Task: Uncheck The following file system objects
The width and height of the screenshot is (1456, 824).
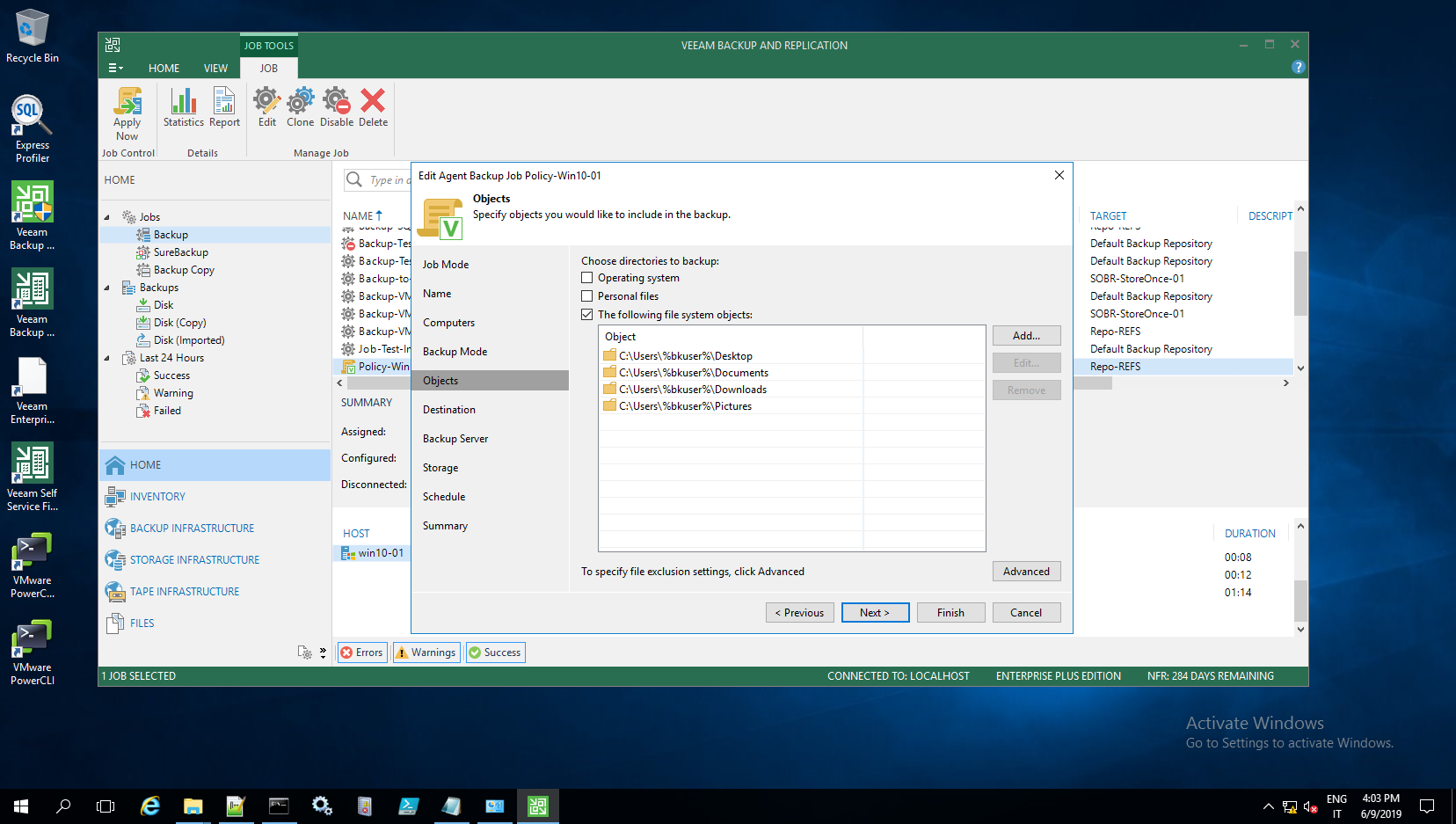Action: [586, 315]
